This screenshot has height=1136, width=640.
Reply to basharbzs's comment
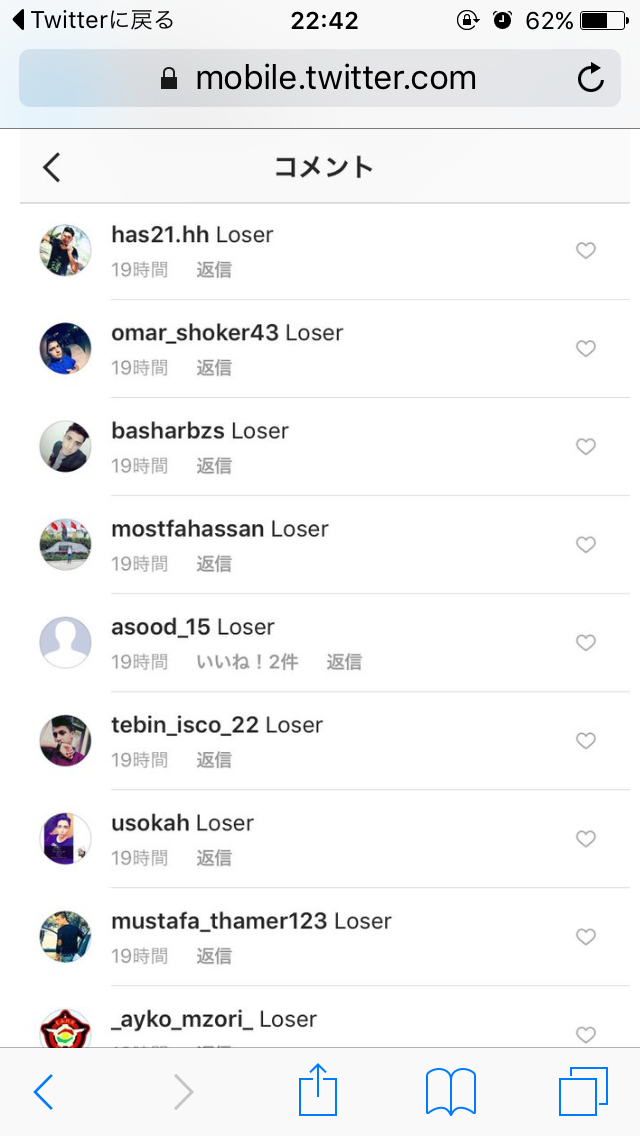(x=214, y=465)
